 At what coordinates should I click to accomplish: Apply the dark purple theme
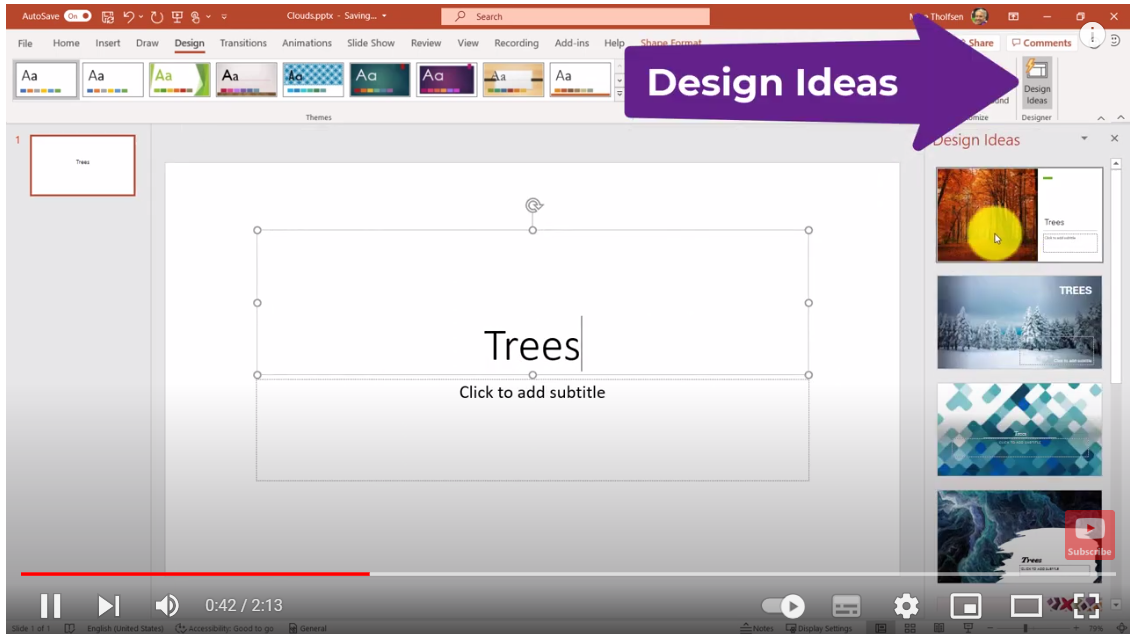pyautogui.click(x=446, y=79)
